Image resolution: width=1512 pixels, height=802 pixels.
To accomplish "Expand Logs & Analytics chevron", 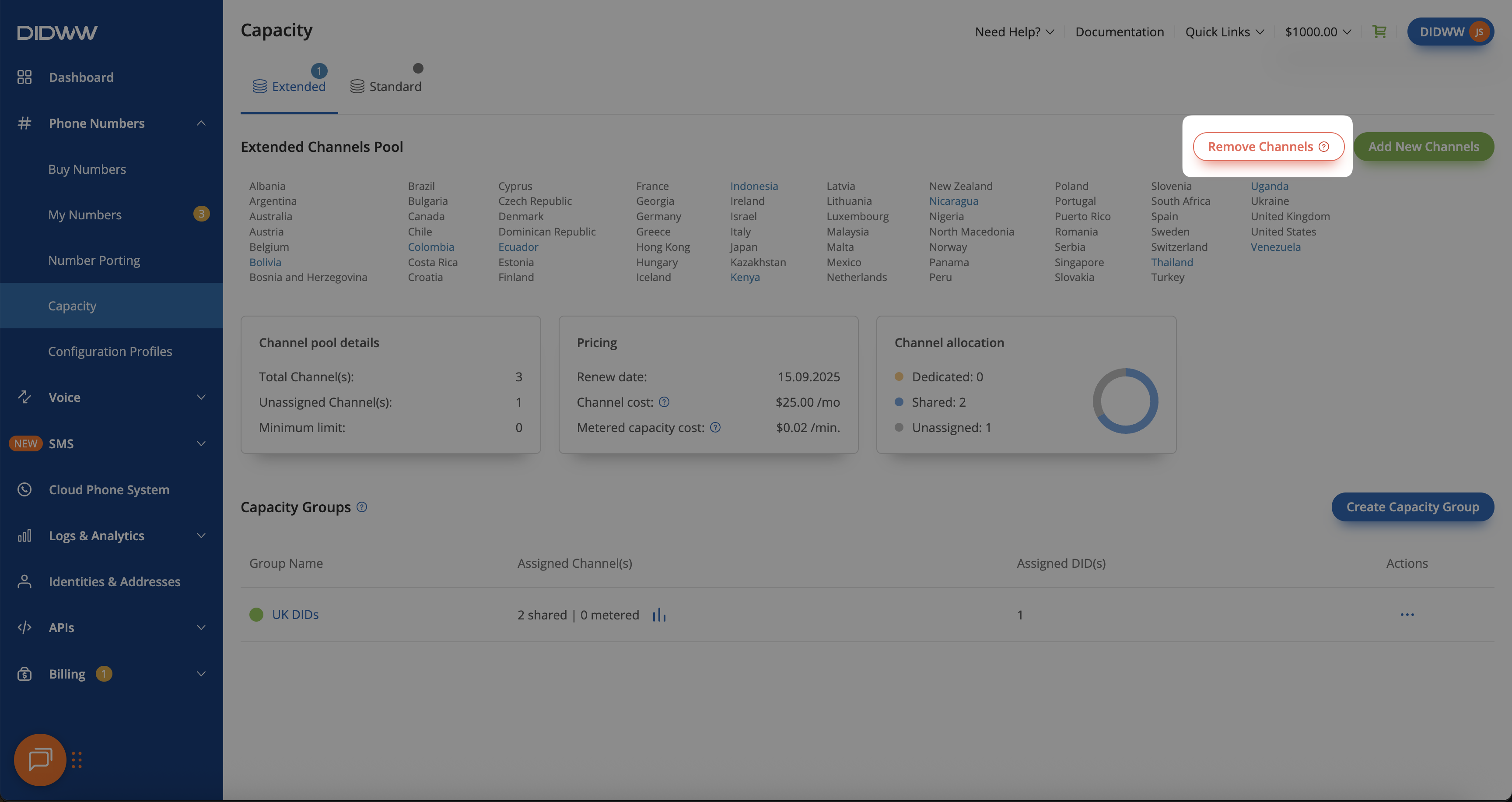I will (x=201, y=535).
